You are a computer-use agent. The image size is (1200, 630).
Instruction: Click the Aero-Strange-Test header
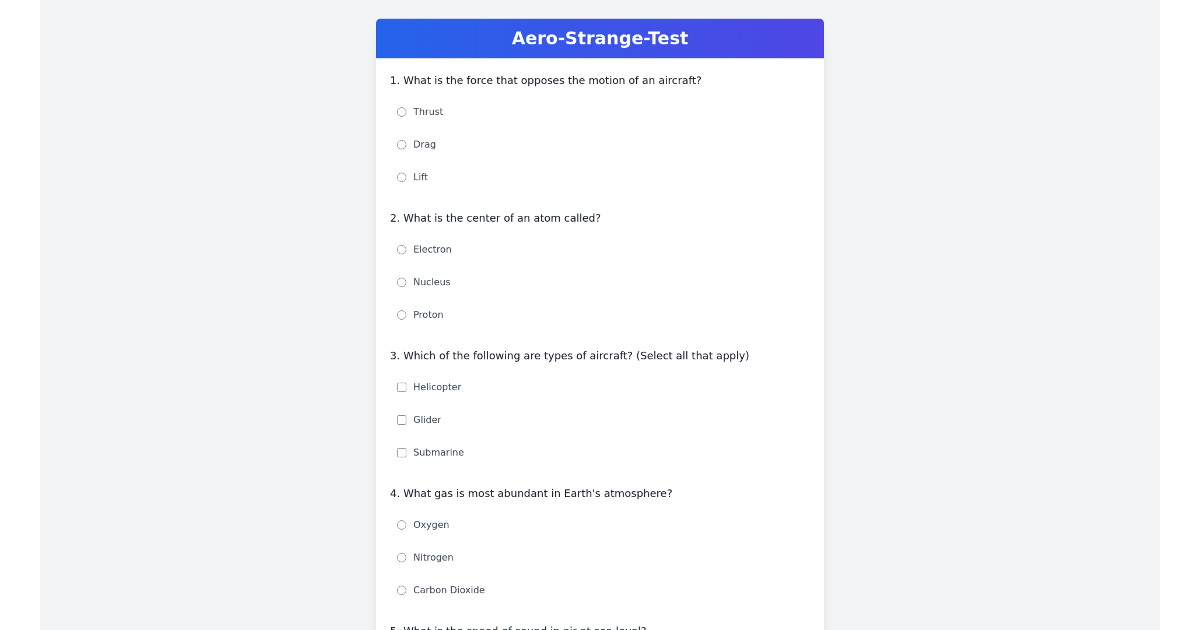point(599,38)
